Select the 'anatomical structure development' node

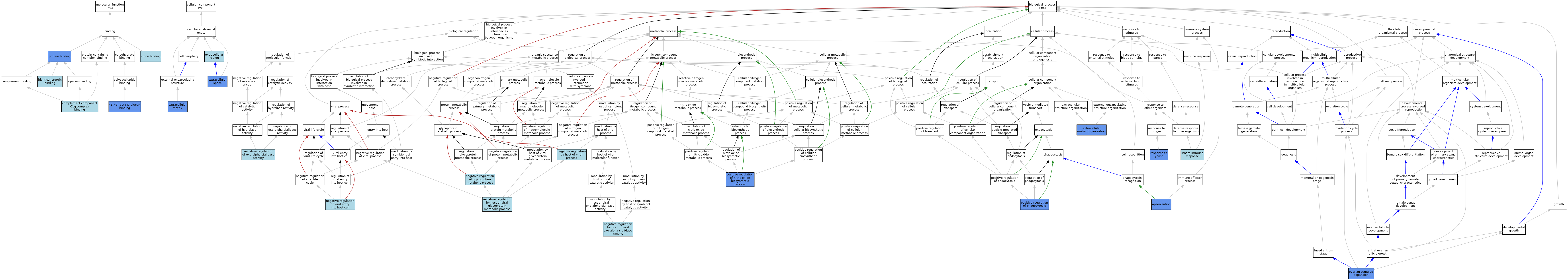pos(1460,56)
